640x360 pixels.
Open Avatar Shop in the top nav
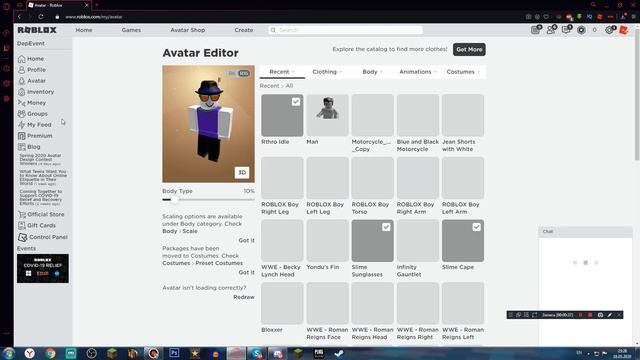point(188,30)
